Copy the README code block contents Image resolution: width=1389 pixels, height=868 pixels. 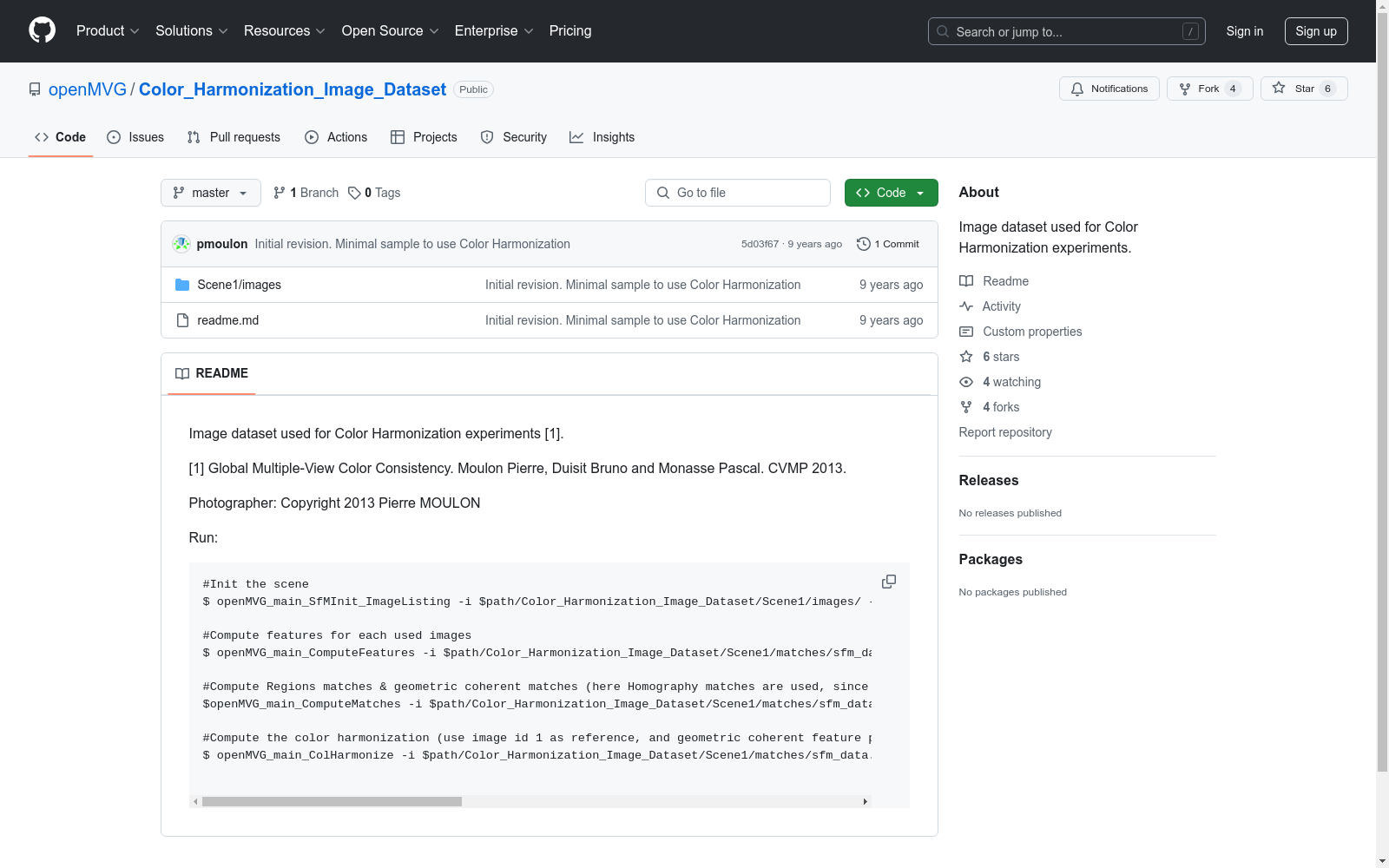pyautogui.click(x=889, y=582)
